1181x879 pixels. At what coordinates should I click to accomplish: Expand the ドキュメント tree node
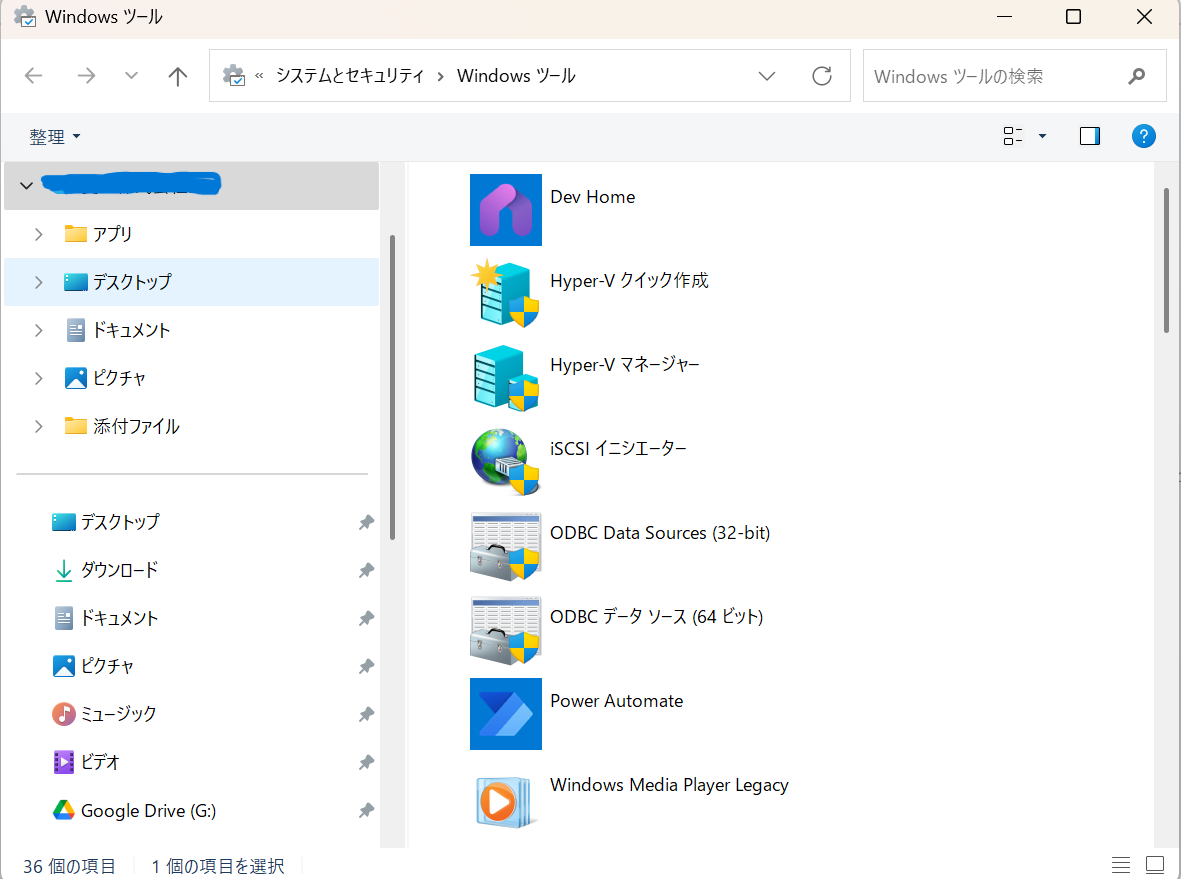pyautogui.click(x=38, y=331)
